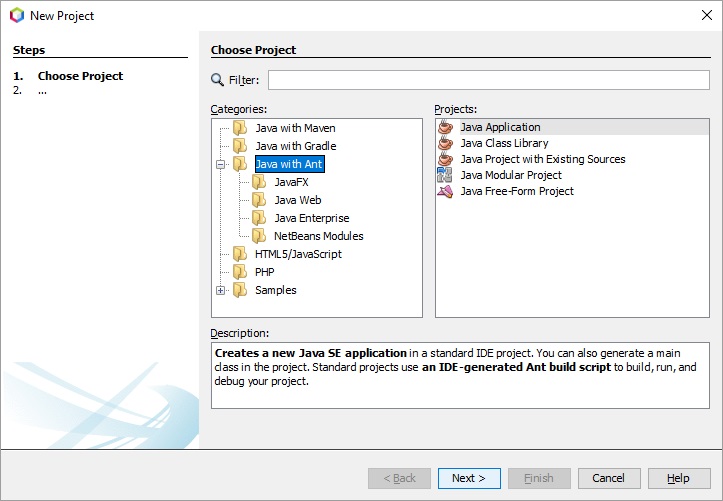Select the HTML5/JavaScript category

298,253
